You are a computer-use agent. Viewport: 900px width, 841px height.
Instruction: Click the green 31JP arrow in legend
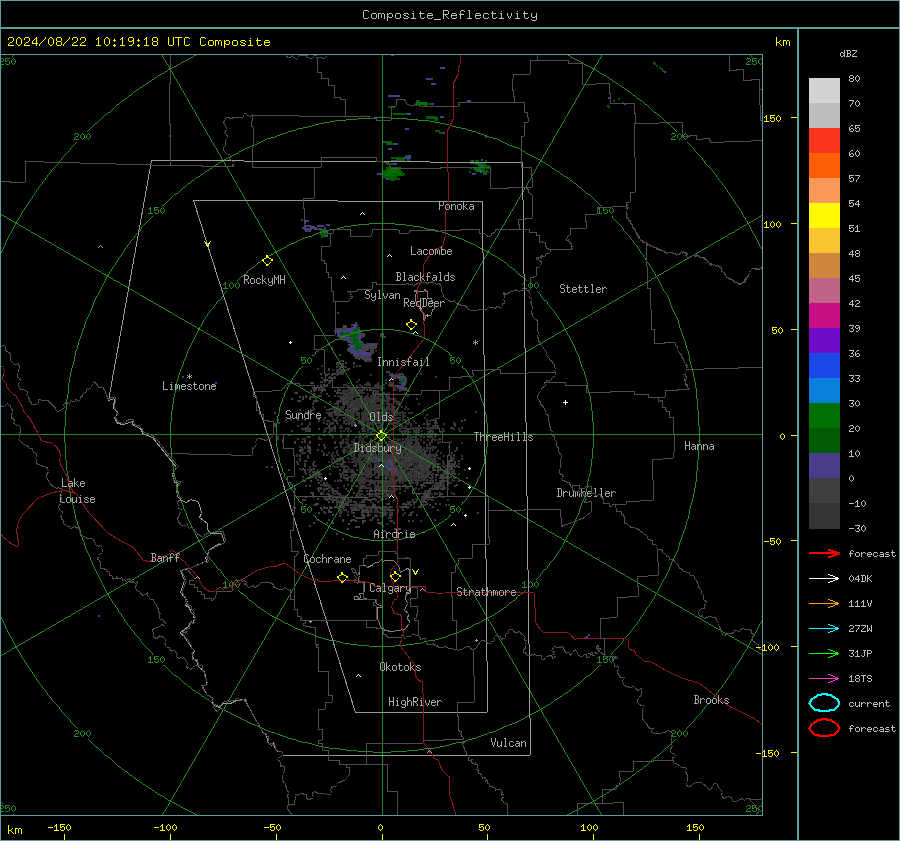pos(824,653)
